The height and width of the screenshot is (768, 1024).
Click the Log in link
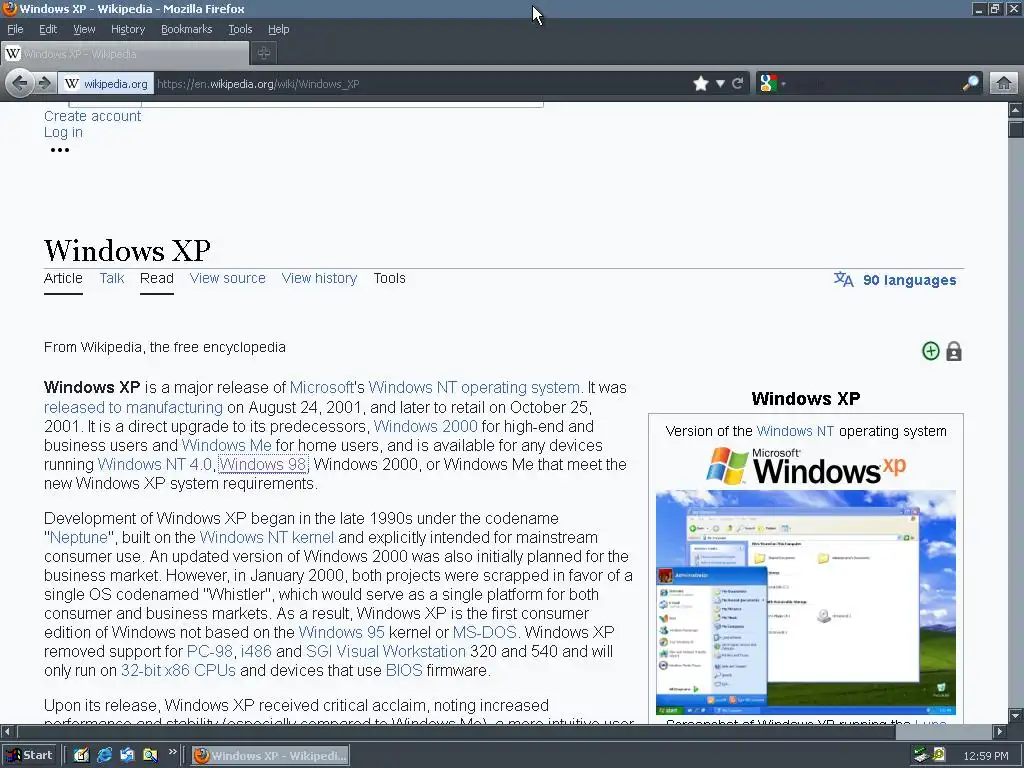63,133
